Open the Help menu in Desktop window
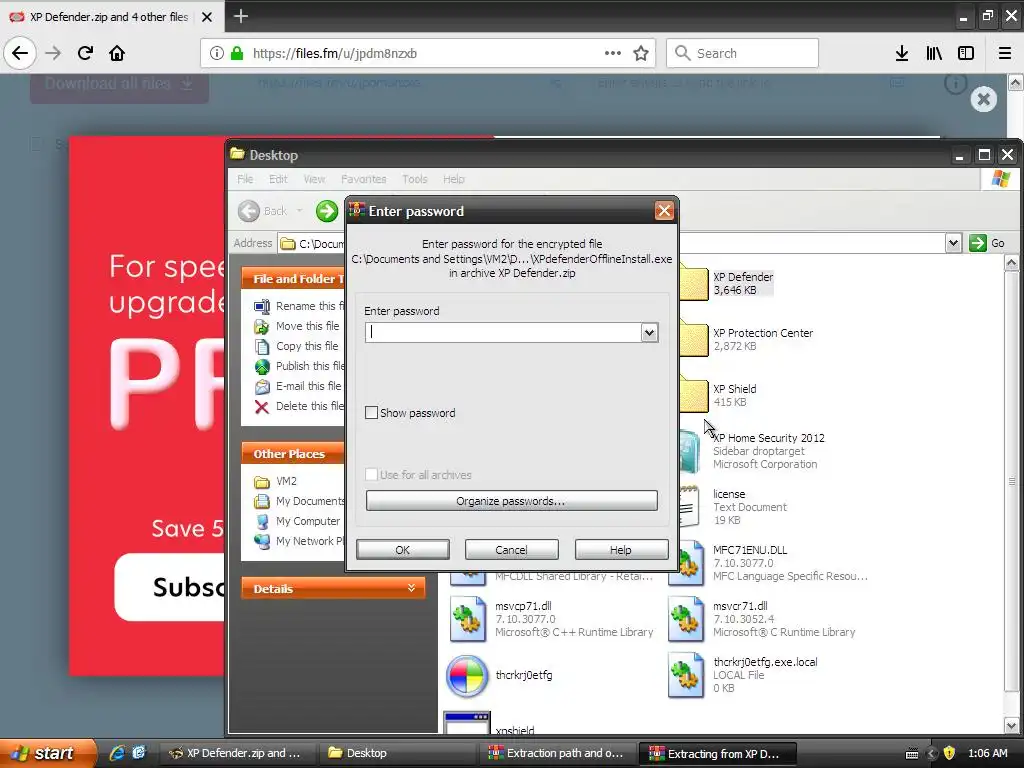The image size is (1024, 768). [x=454, y=179]
